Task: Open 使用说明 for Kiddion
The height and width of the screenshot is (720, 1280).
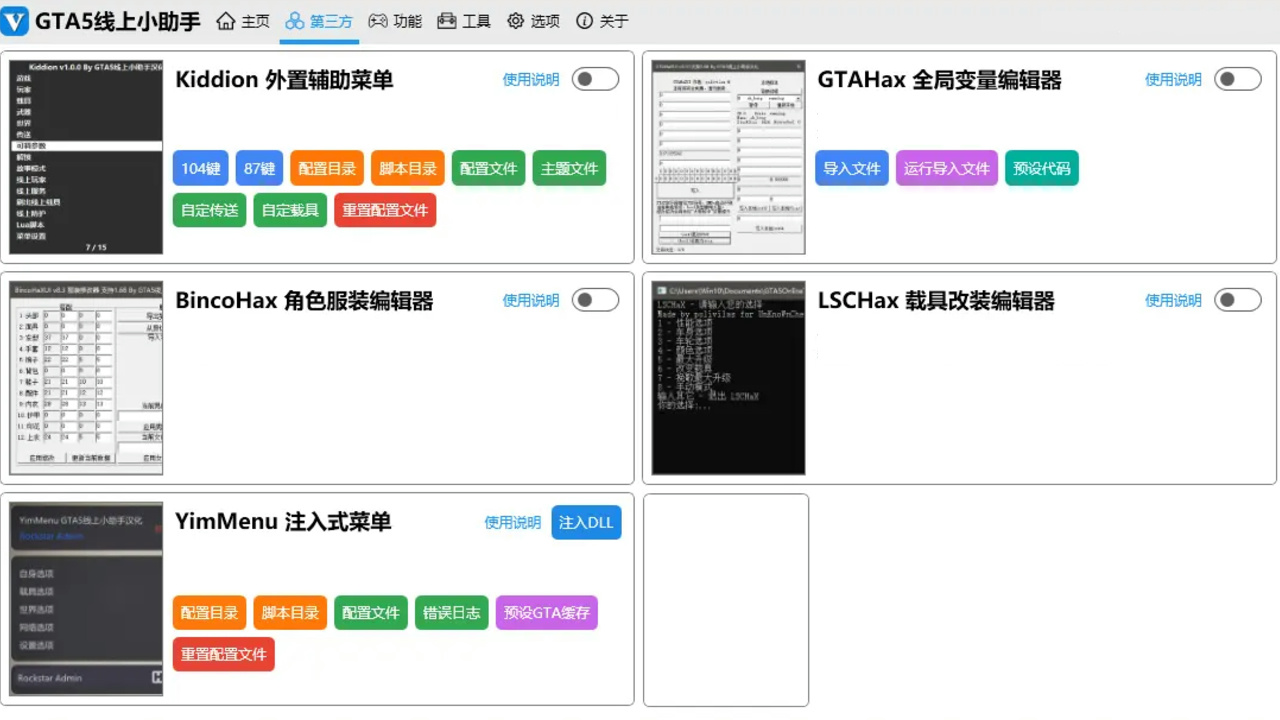Action: 531,80
